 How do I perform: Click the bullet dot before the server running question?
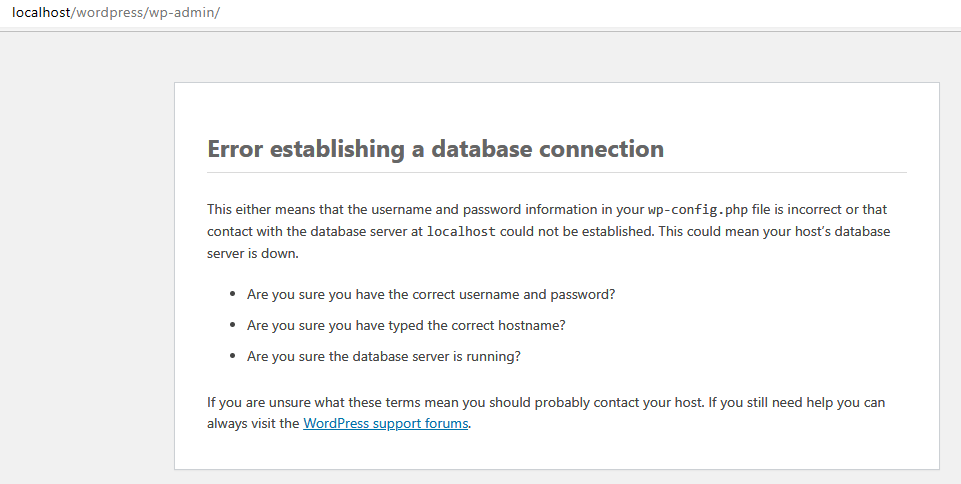tap(232, 355)
